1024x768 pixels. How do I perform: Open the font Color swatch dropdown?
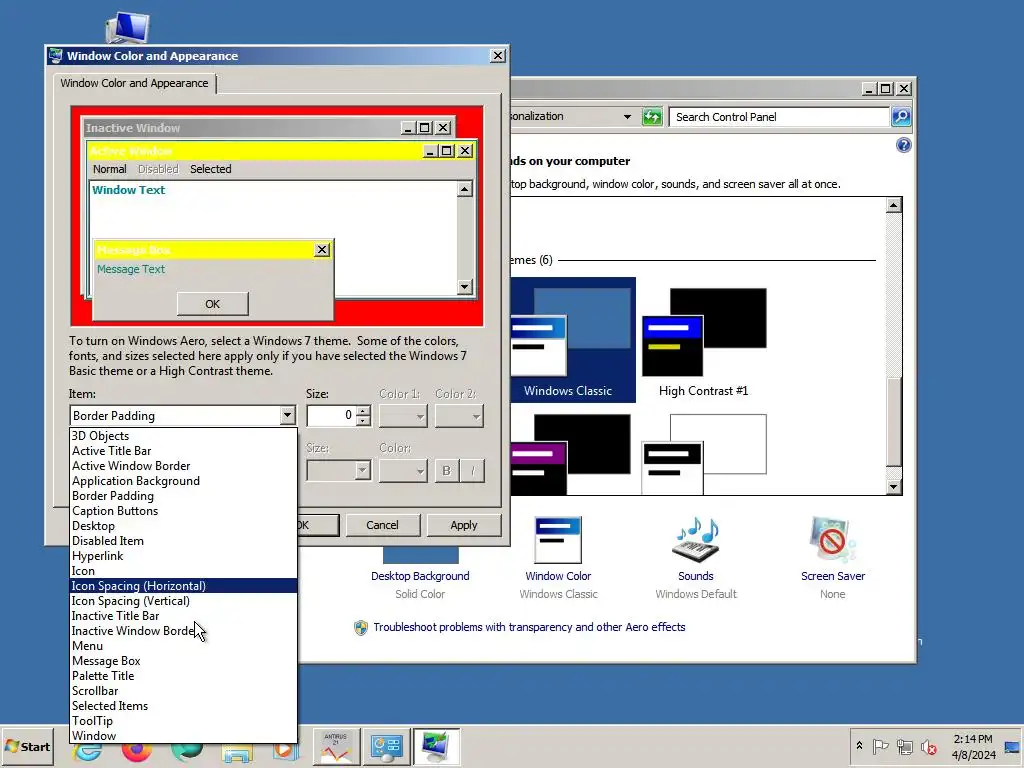403,471
